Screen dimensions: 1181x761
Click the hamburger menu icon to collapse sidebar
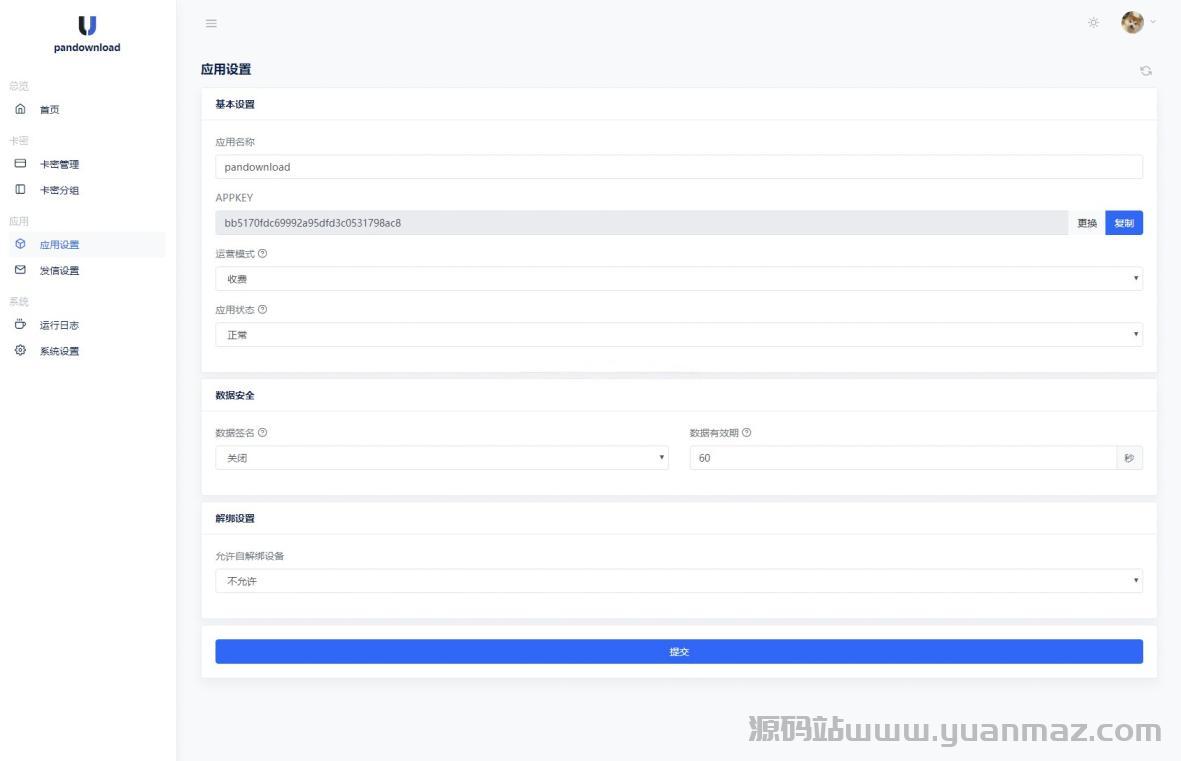[x=211, y=24]
